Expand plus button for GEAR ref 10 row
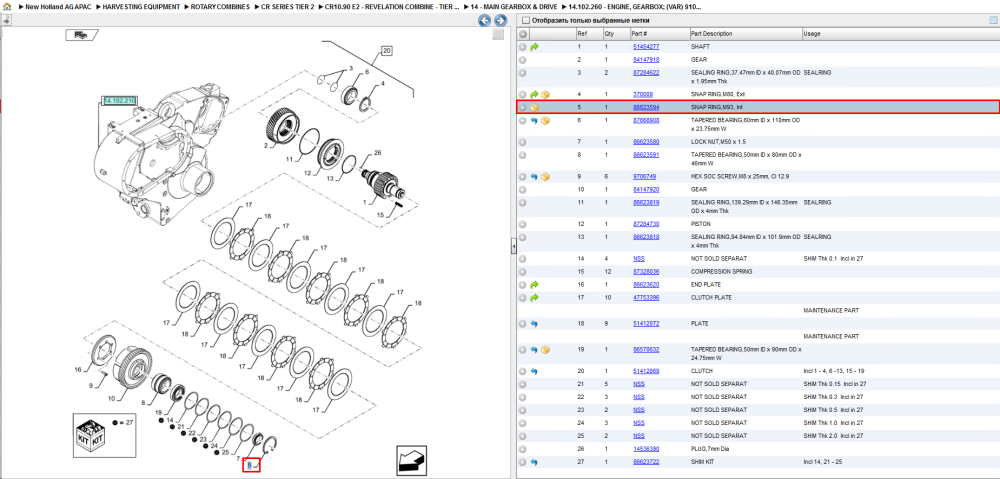The image size is (1000, 479). [x=522, y=189]
